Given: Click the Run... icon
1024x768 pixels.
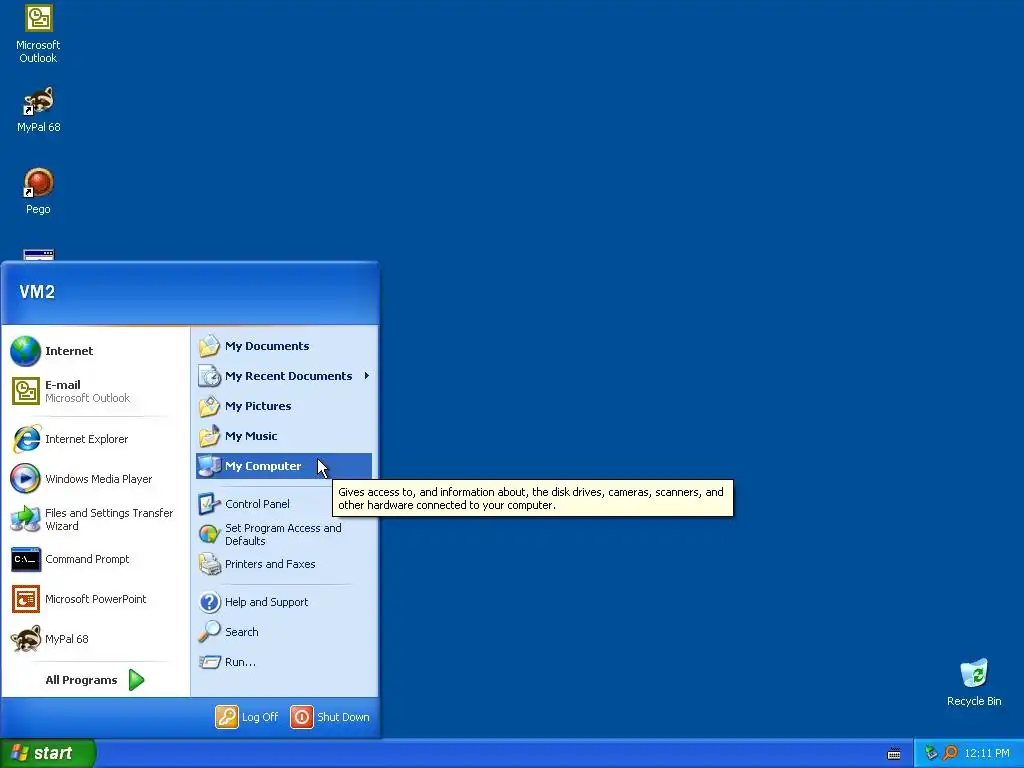Looking at the screenshot, I should (209, 662).
